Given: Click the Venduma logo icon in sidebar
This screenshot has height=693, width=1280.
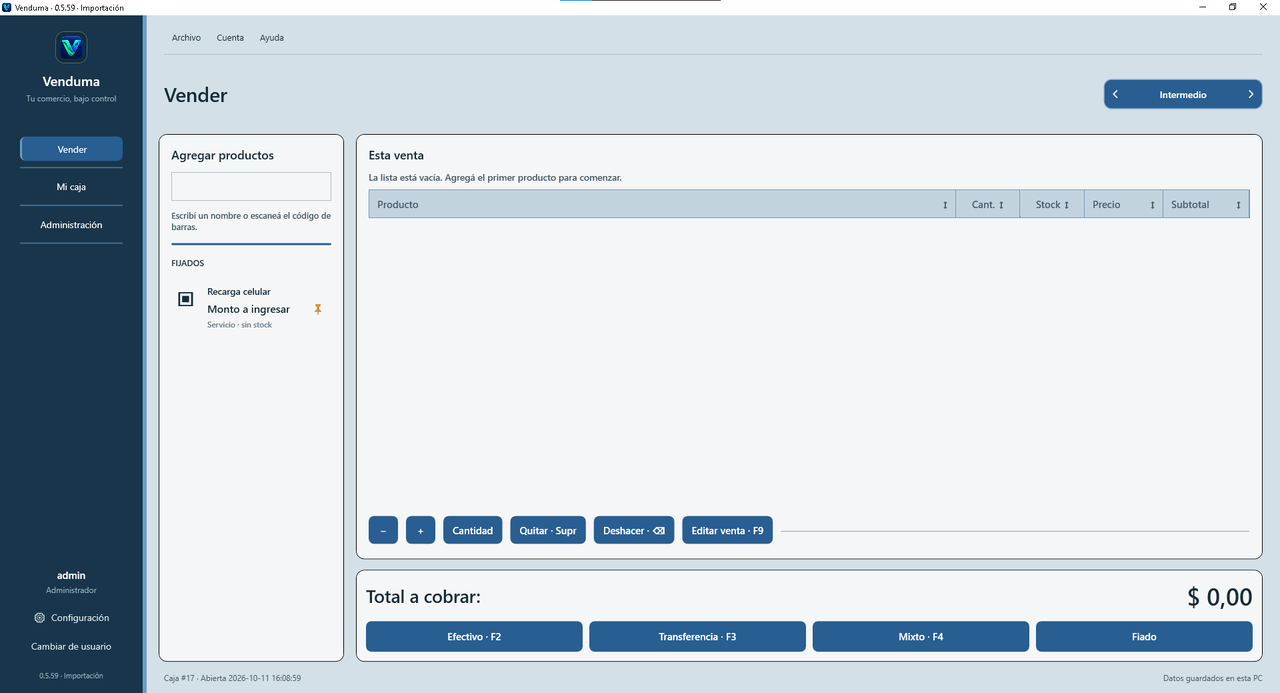Looking at the screenshot, I should [71, 47].
